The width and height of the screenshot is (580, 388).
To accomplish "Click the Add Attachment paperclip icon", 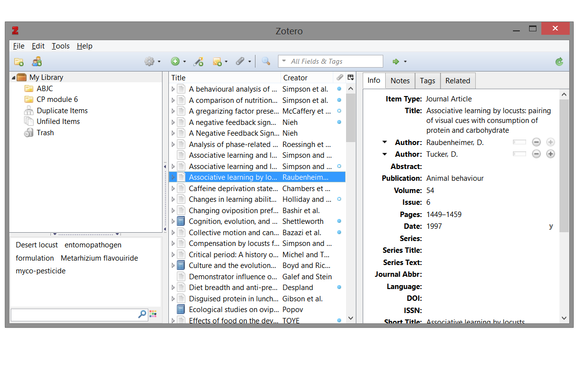I will point(240,61).
